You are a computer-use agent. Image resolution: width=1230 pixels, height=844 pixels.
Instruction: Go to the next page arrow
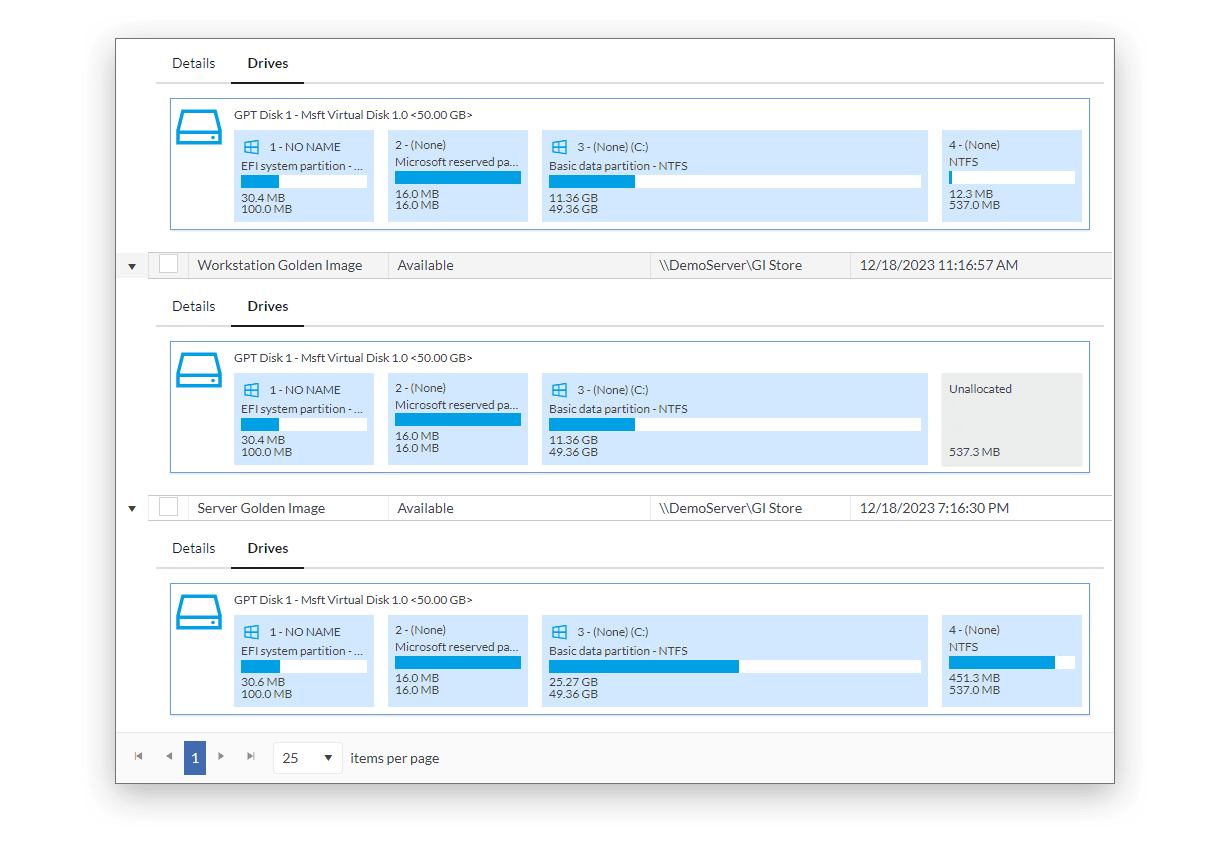221,757
